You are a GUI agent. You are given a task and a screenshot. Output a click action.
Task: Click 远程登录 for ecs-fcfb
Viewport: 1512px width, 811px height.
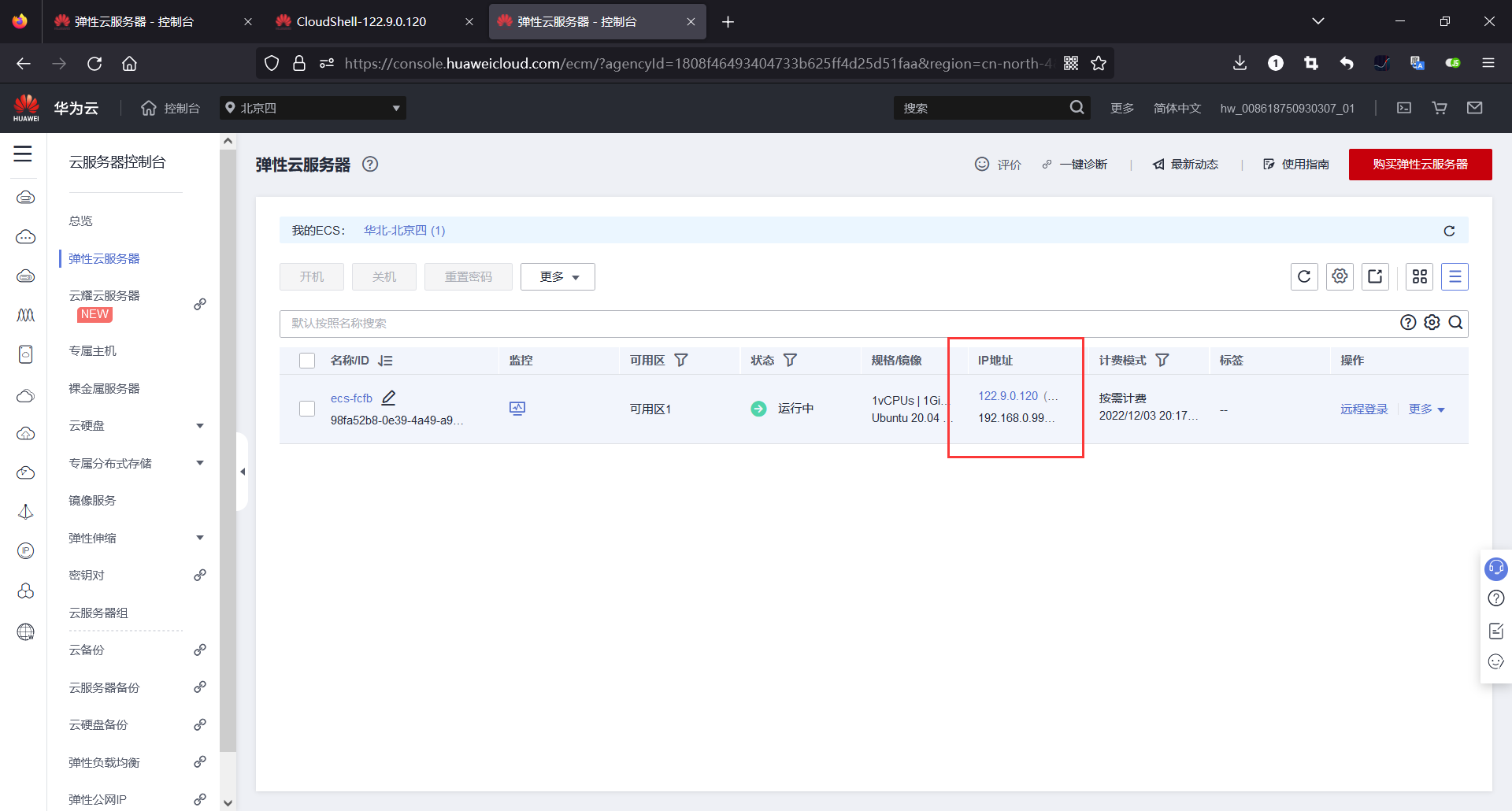point(1364,409)
